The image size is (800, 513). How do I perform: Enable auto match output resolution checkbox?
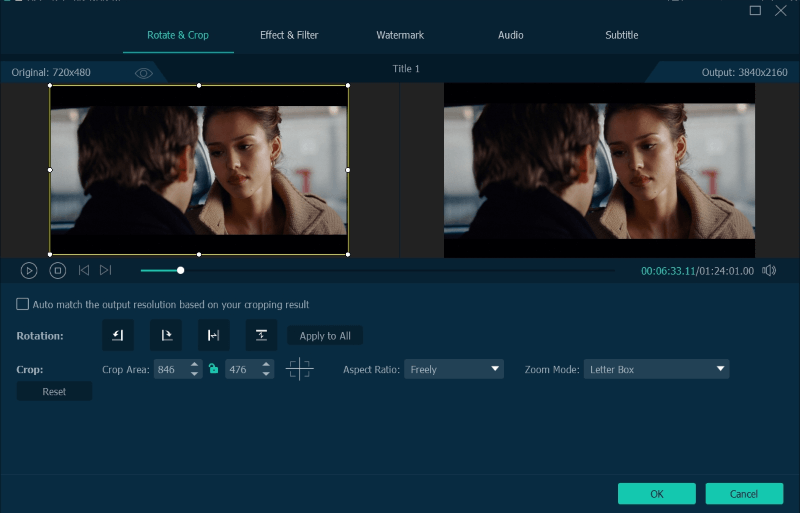point(22,304)
